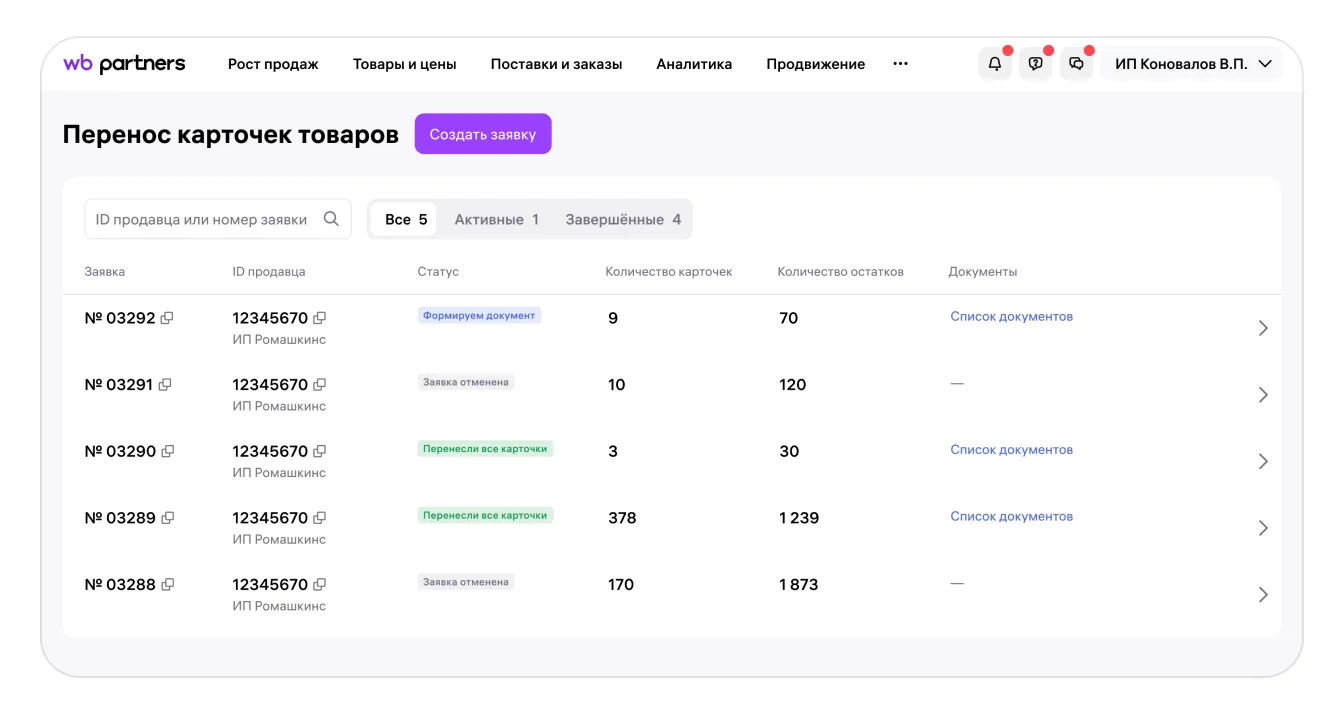Select the Все 5 tab

click(x=405, y=219)
